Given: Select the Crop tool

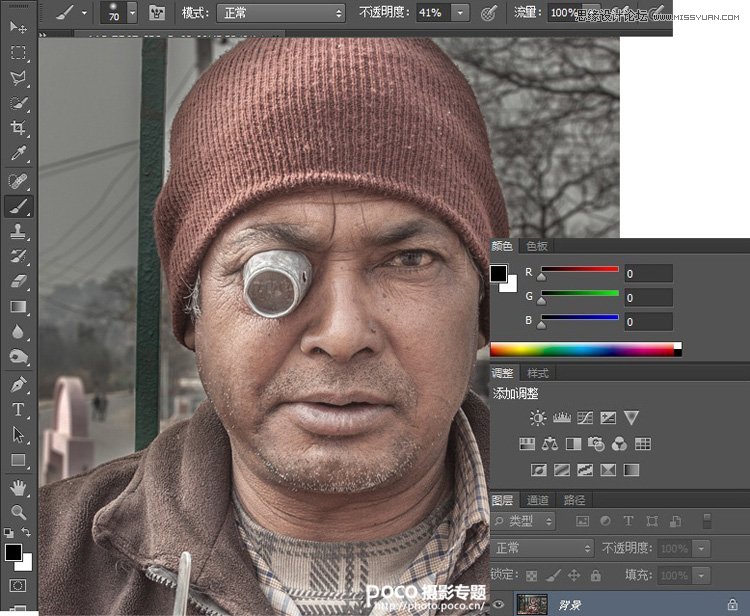Looking at the screenshot, I should (18, 129).
